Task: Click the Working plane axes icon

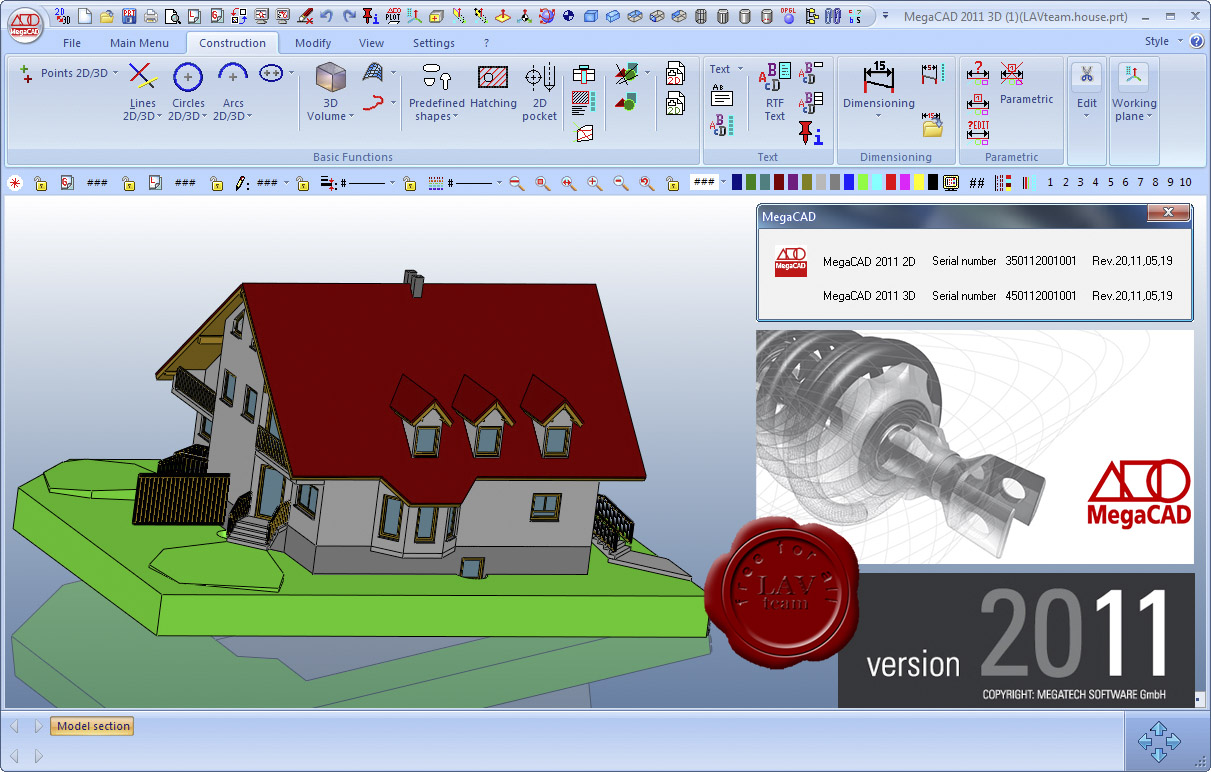Action: (x=1133, y=76)
